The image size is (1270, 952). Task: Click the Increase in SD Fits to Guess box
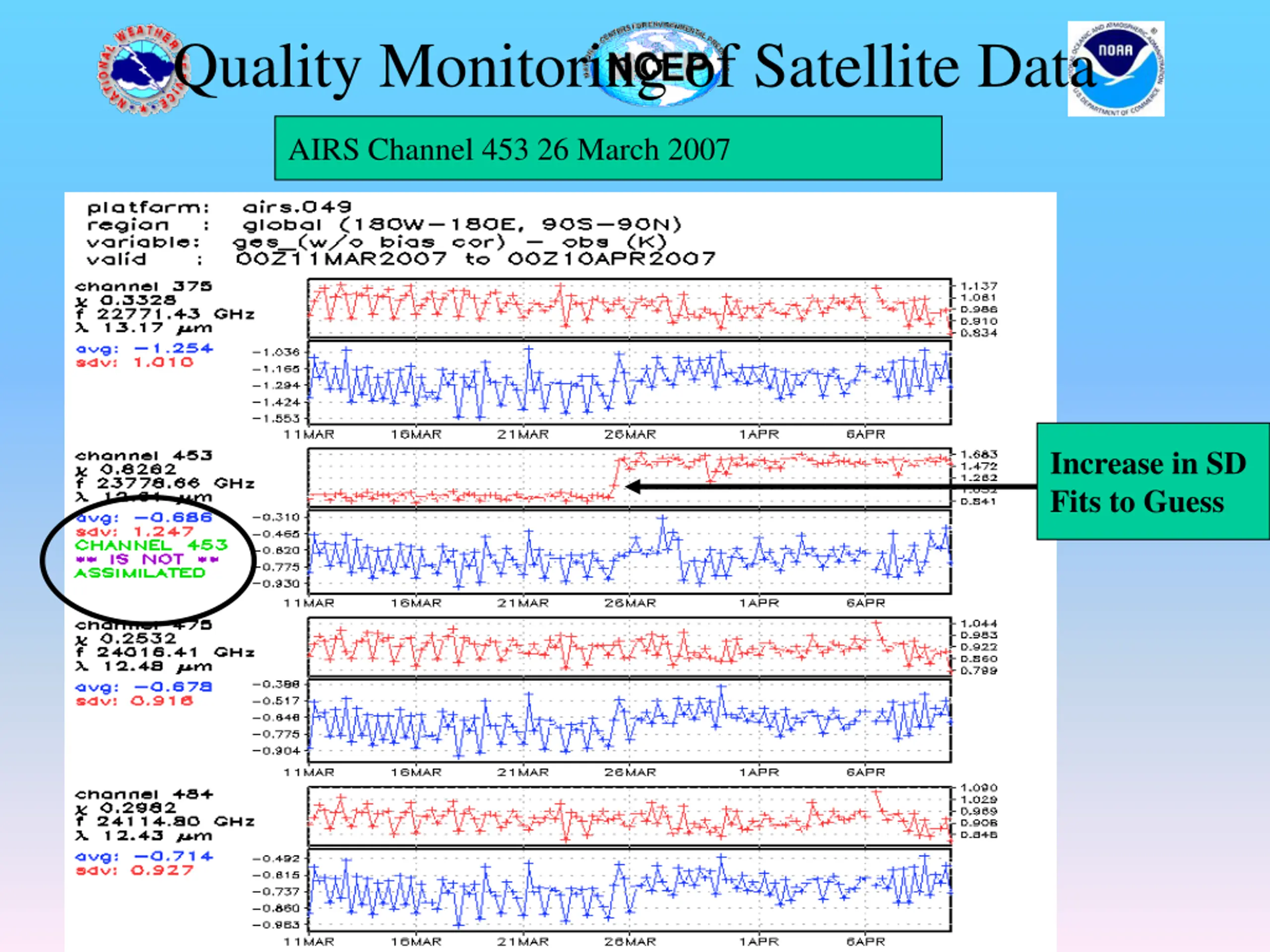point(1153,481)
